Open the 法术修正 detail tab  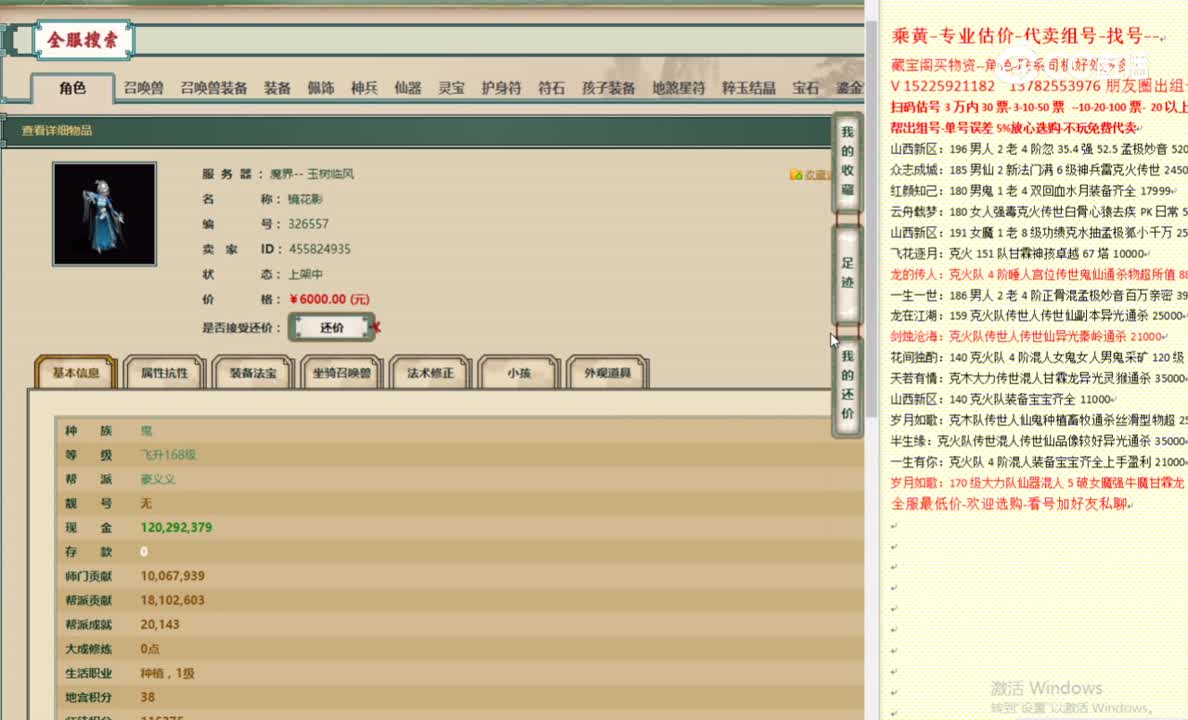430,373
